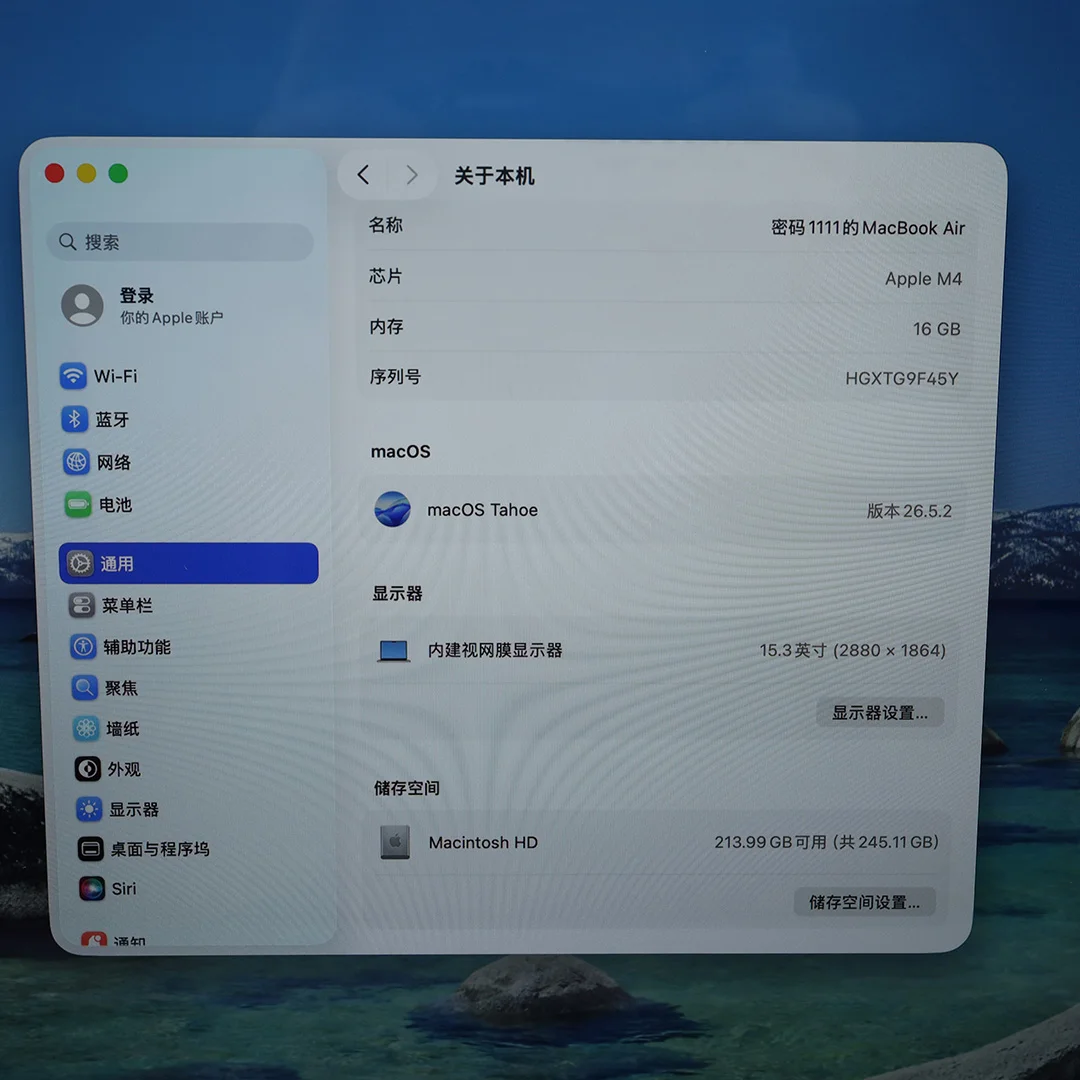Click the search magnifier icon in 搜索 field
The height and width of the screenshot is (1080, 1080).
[68, 242]
